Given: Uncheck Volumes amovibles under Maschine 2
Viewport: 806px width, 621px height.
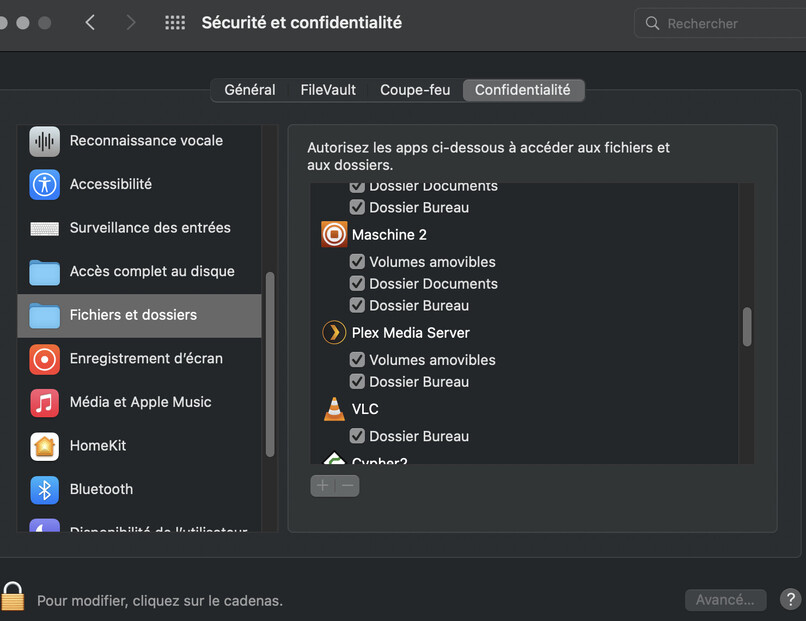Looking at the screenshot, I should 357,262.
